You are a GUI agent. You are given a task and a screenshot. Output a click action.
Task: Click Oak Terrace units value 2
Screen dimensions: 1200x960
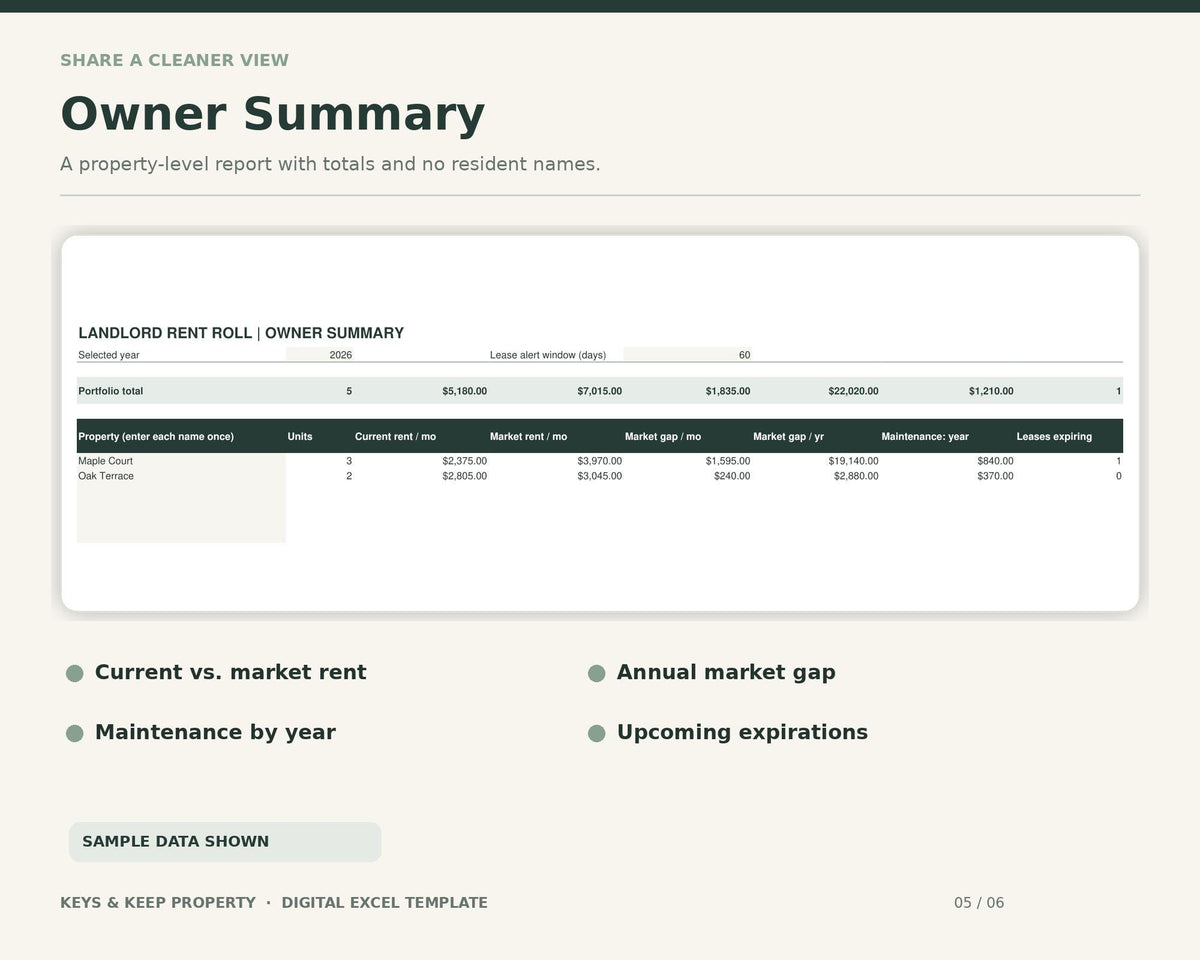point(349,476)
